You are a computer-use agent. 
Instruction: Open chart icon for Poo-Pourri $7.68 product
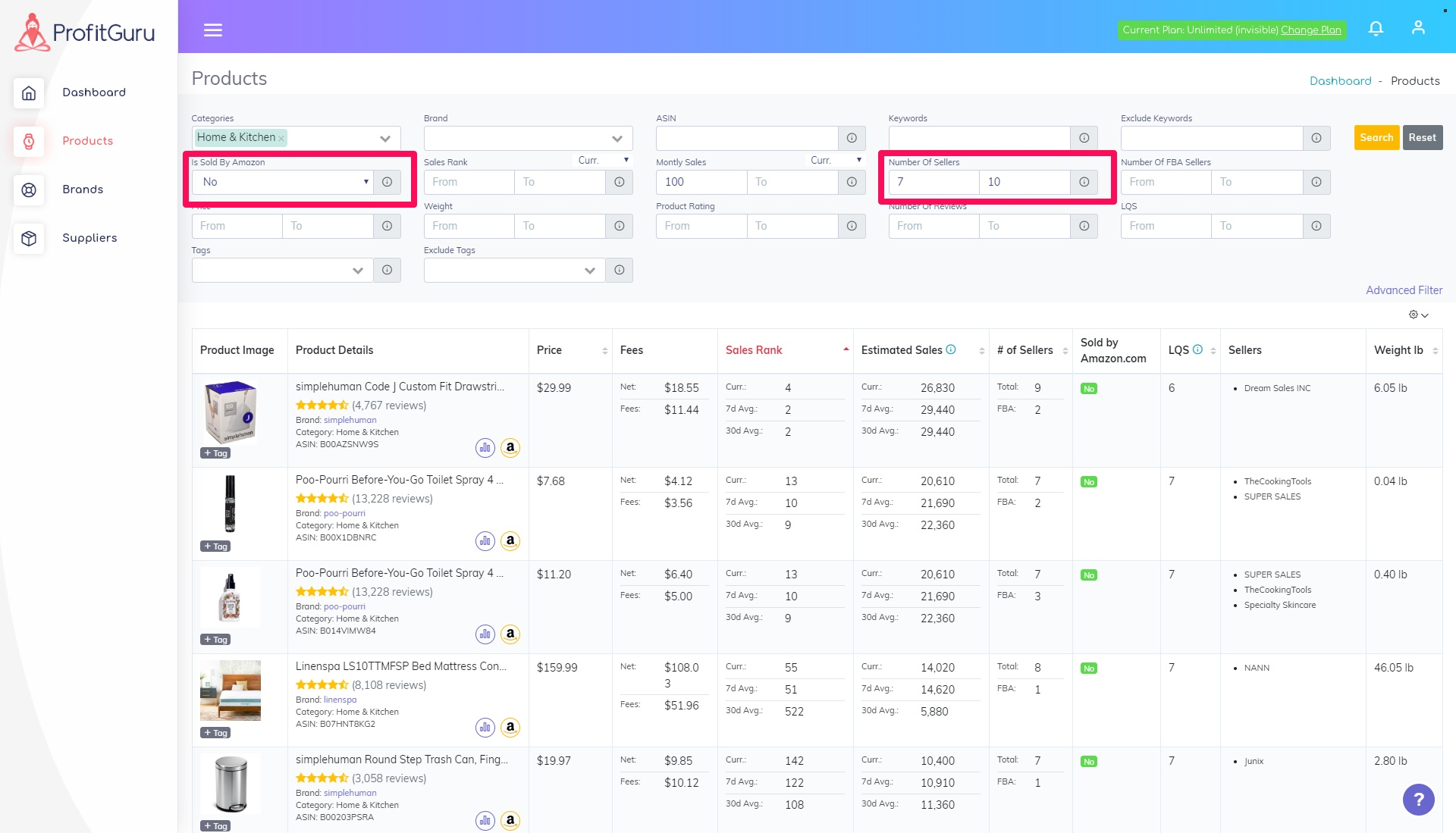pyautogui.click(x=485, y=541)
